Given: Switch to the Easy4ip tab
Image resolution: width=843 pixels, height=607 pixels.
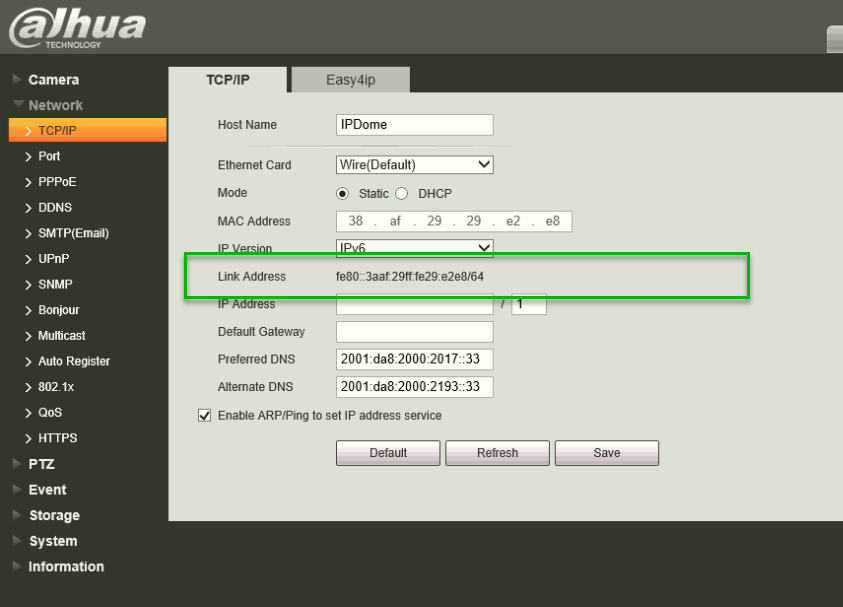Looking at the screenshot, I should point(350,80).
